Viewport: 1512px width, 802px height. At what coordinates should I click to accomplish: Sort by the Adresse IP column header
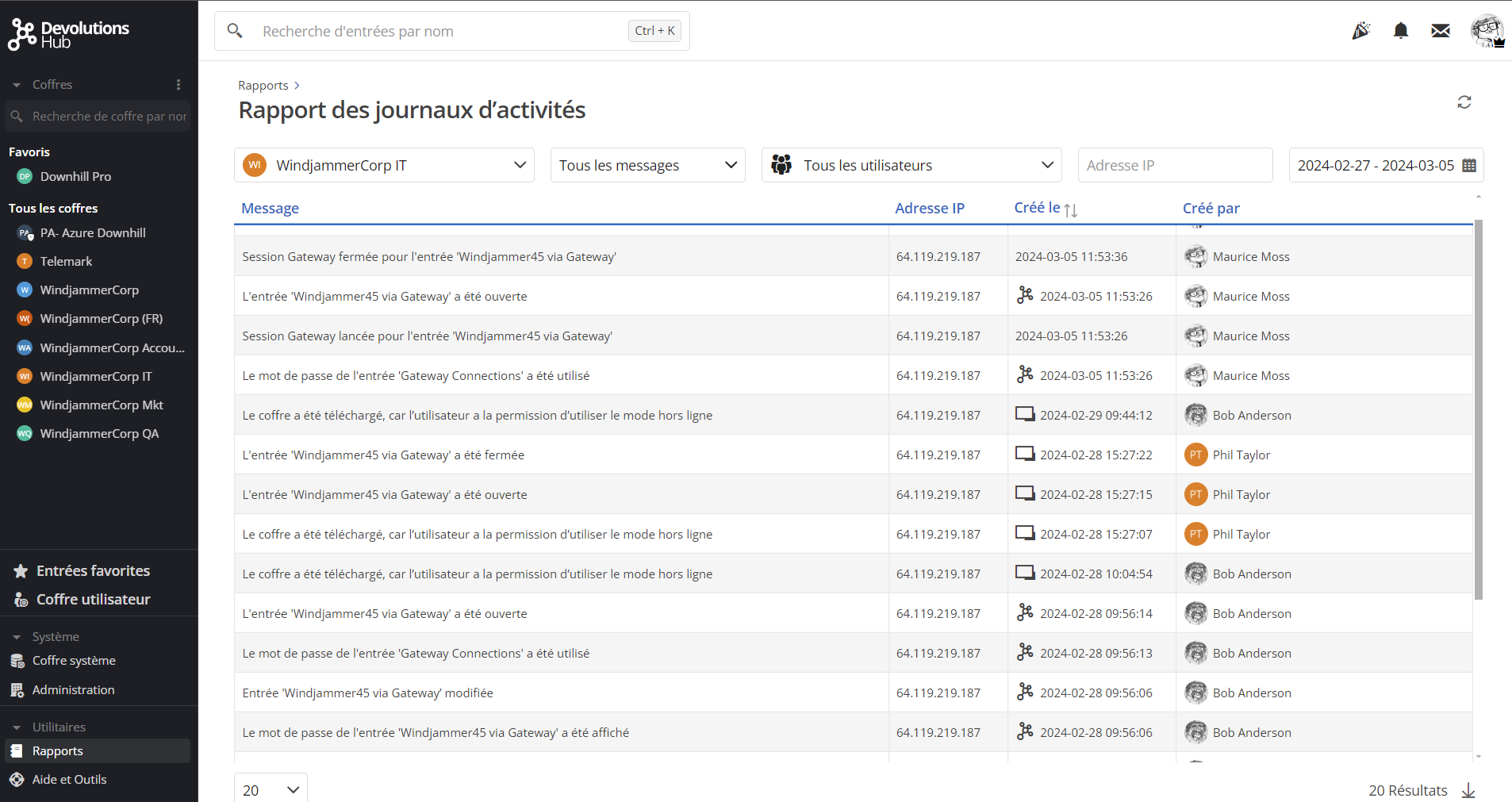click(930, 208)
